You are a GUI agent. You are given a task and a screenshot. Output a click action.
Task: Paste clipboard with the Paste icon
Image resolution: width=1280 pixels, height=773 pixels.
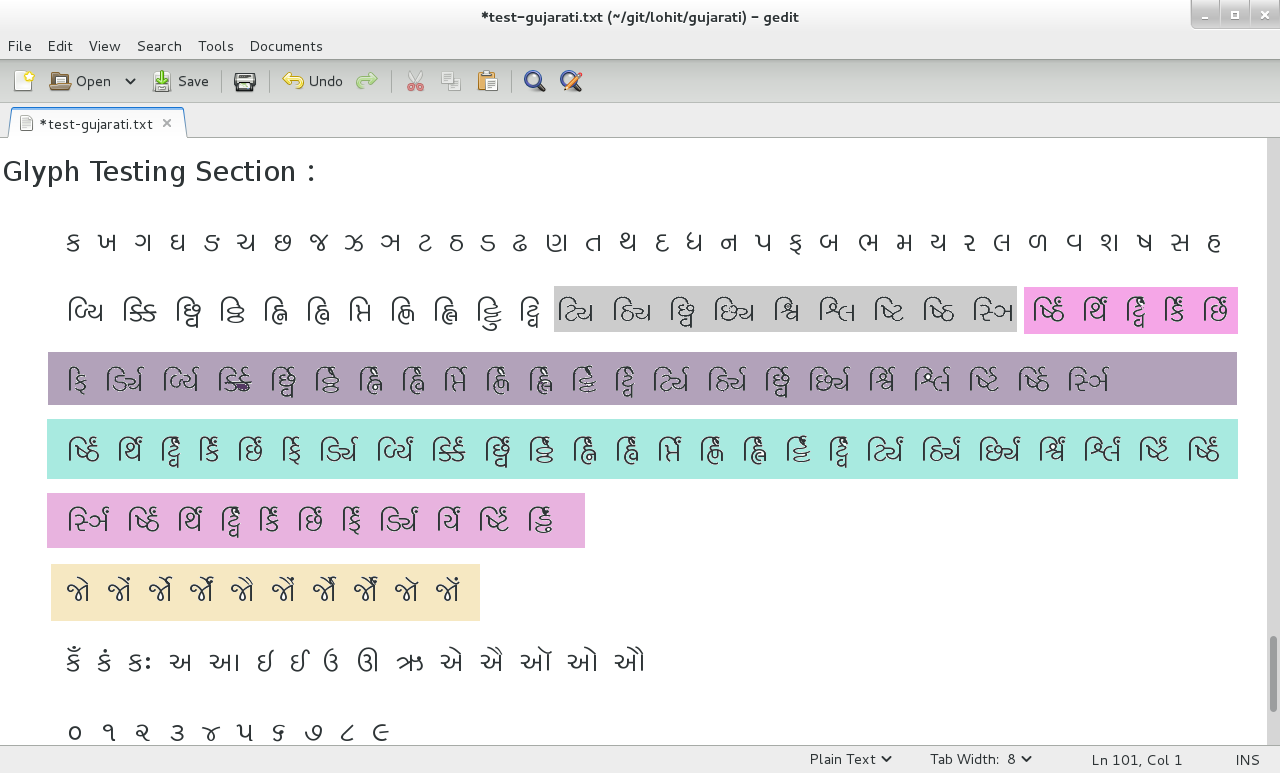(x=487, y=81)
